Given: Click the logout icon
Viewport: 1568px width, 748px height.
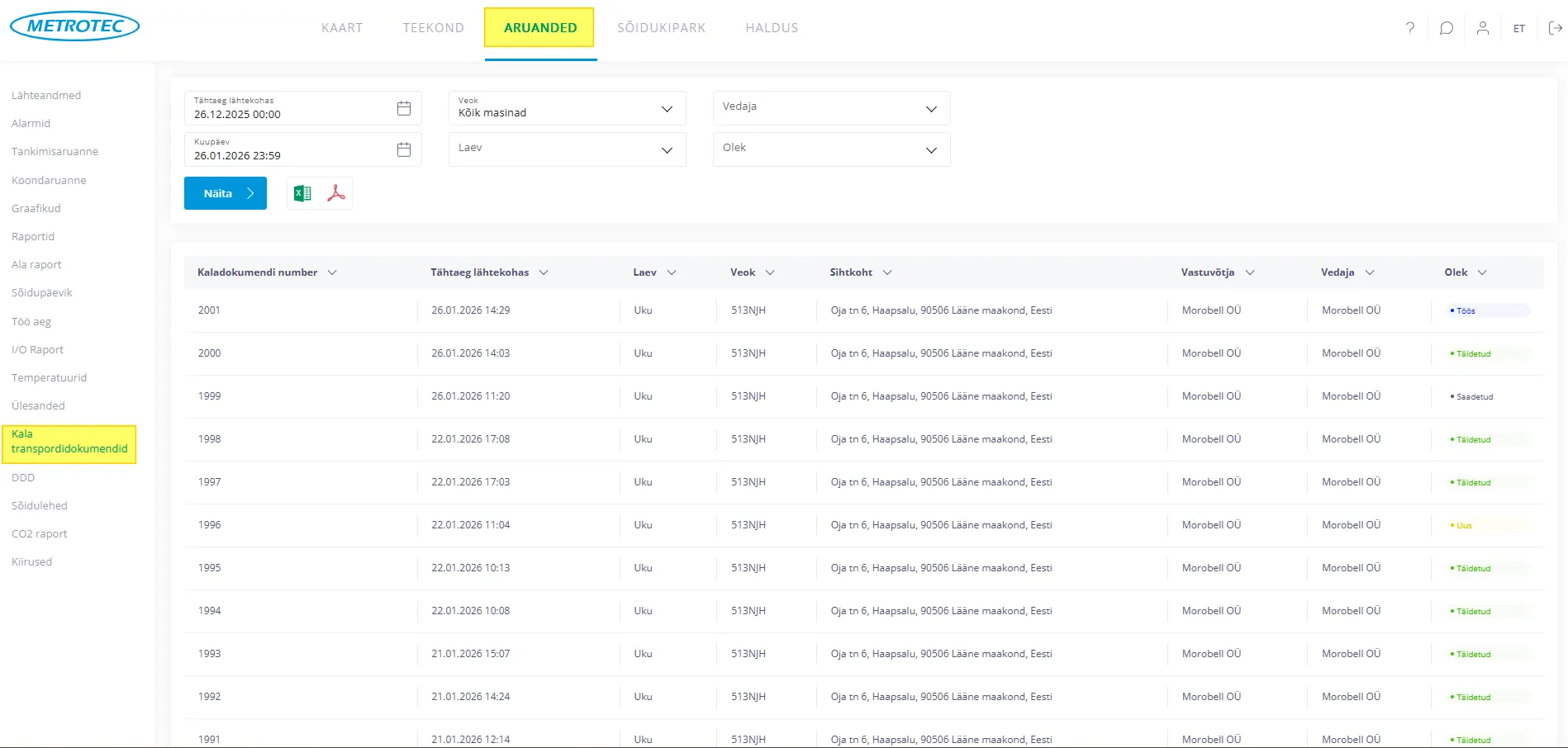Looking at the screenshot, I should [1555, 28].
